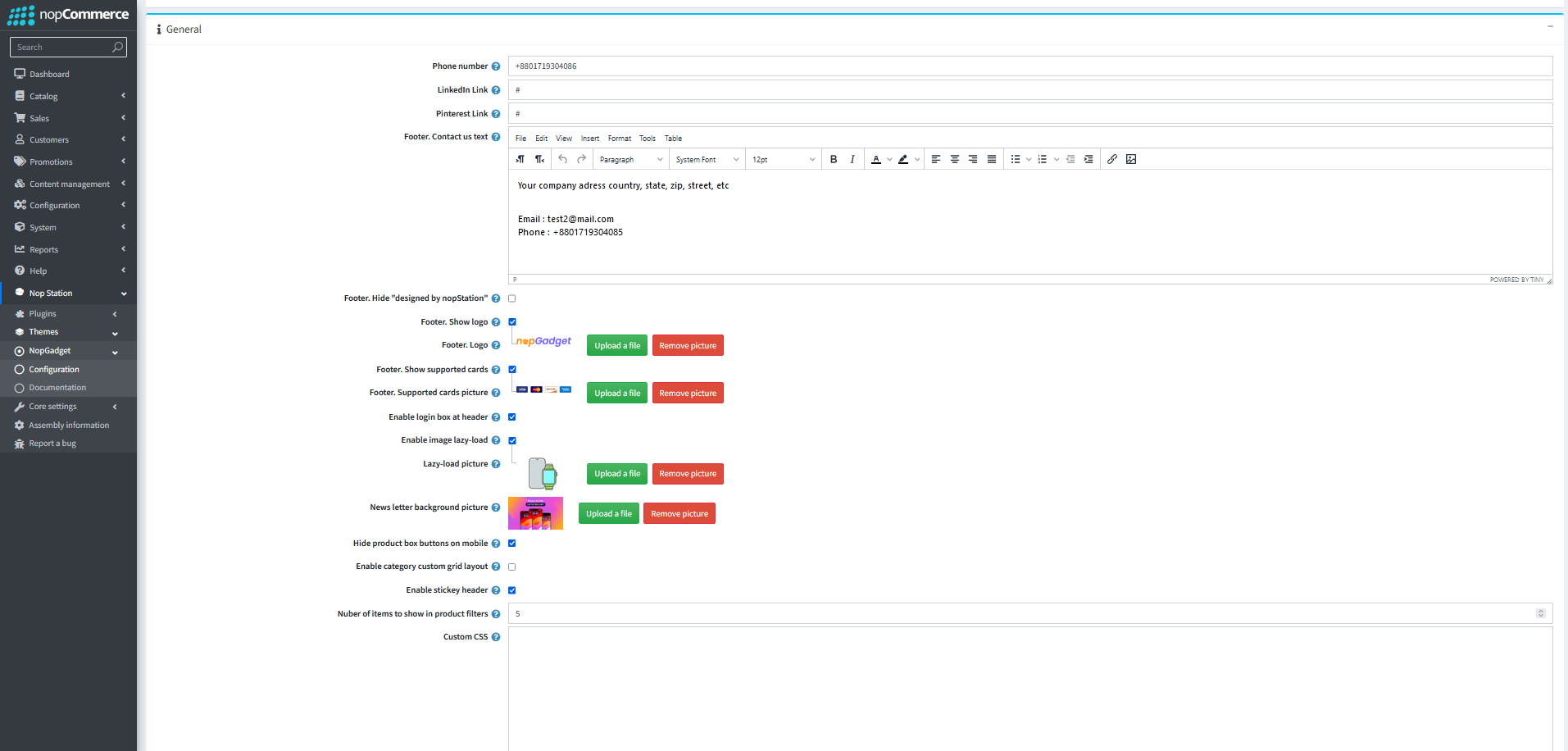The image size is (1568, 751).
Task: Click the Phone number input field
Action: click(x=1030, y=66)
